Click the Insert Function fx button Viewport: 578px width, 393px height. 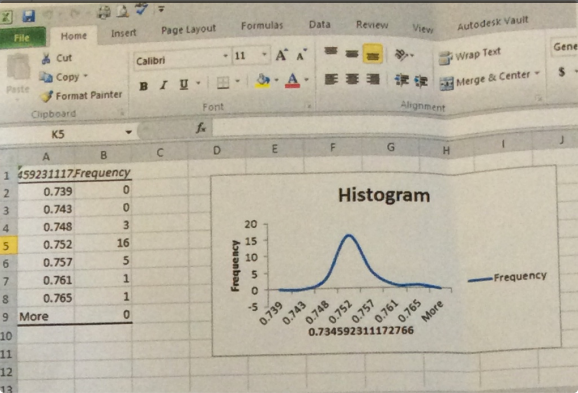[201, 128]
